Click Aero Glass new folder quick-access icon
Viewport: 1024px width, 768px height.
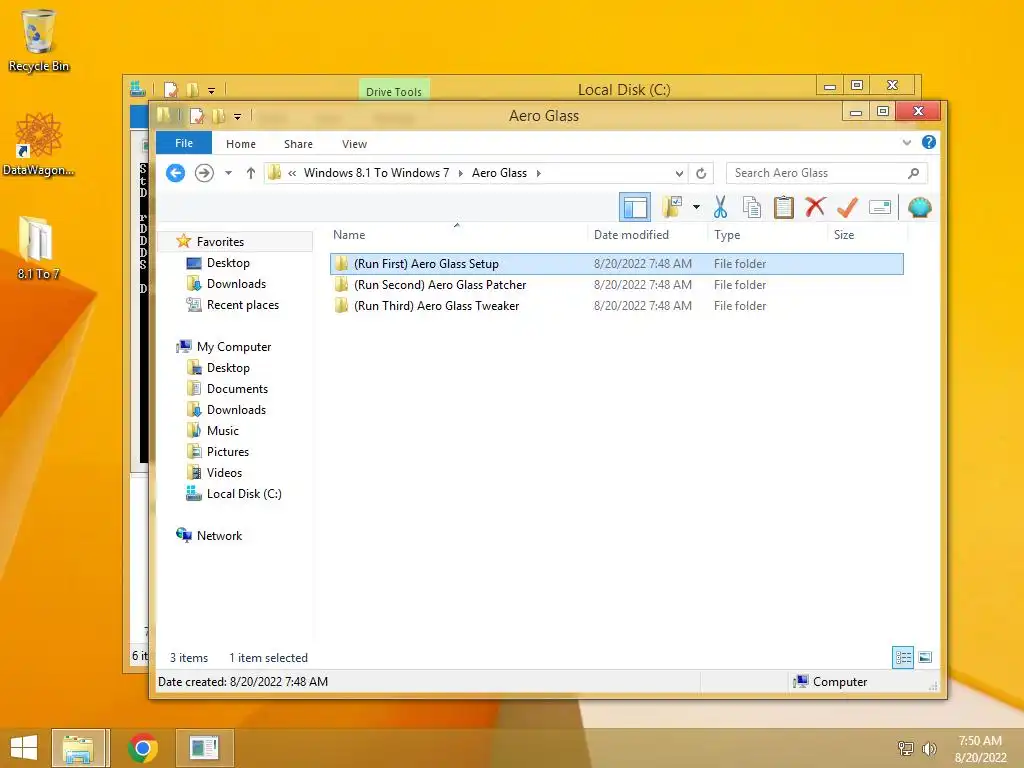pyautogui.click(x=218, y=116)
